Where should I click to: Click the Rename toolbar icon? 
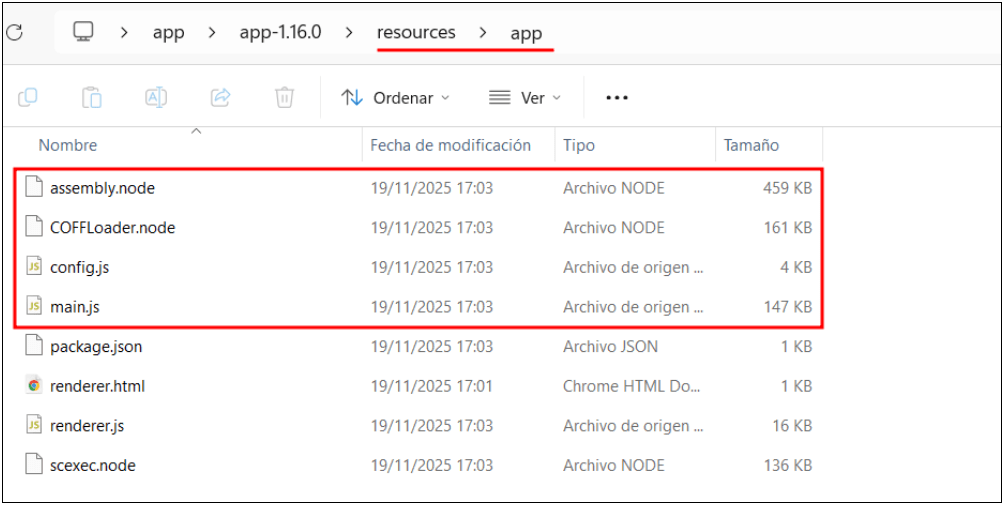(156, 97)
